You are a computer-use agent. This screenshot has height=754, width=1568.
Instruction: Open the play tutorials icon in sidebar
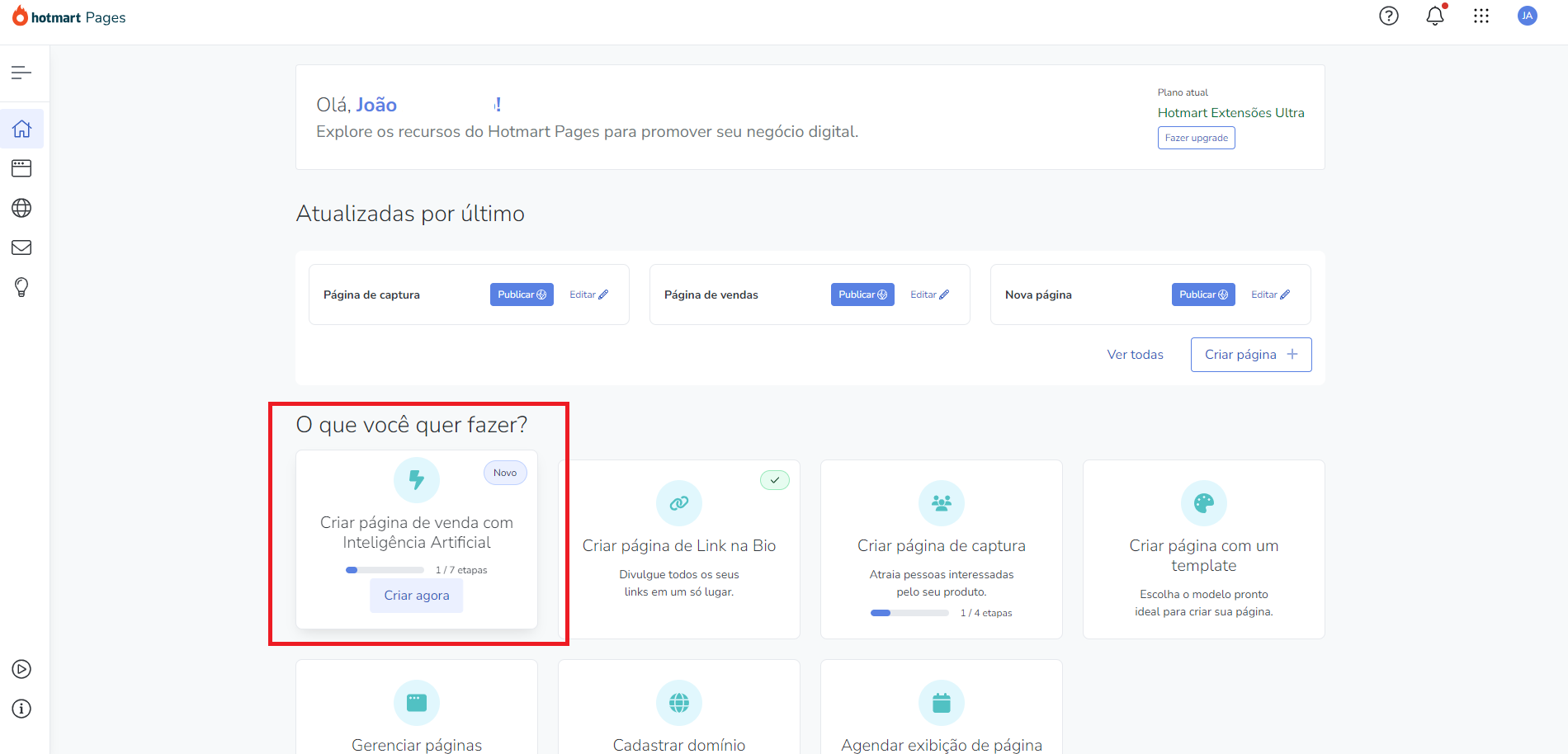pos(21,669)
